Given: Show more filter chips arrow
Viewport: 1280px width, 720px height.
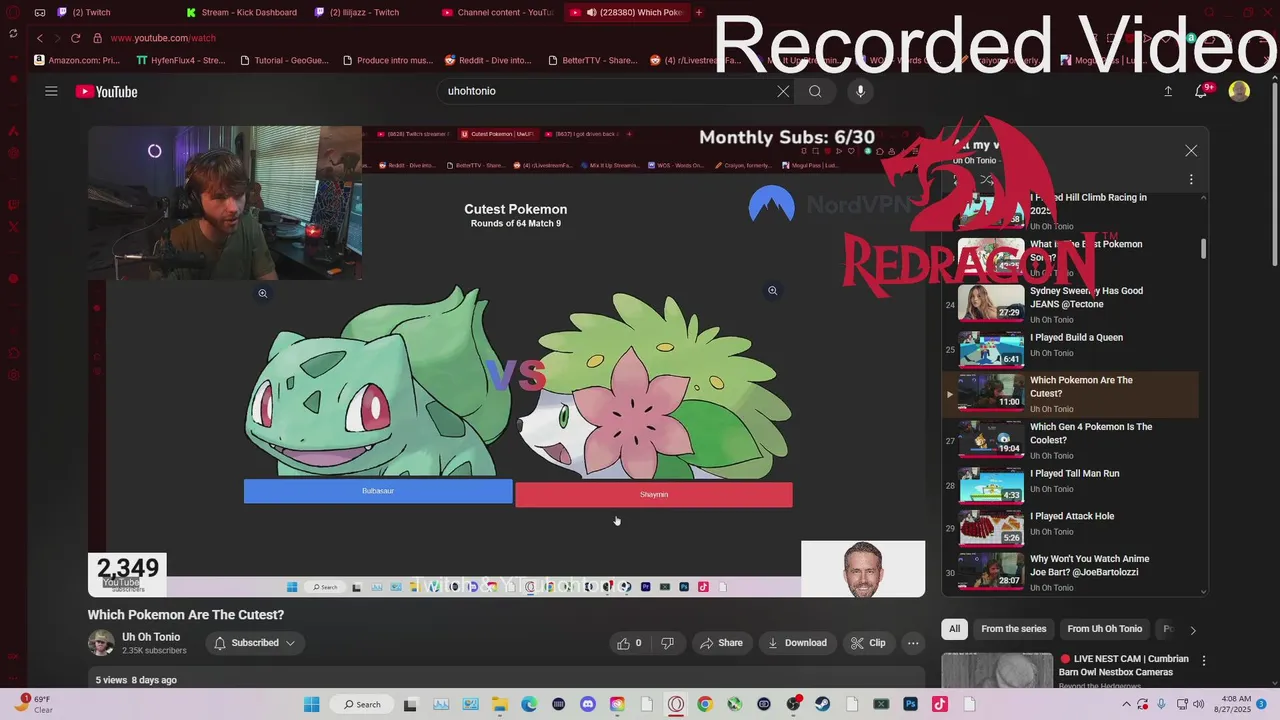Looking at the screenshot, I should [1192, 630].
